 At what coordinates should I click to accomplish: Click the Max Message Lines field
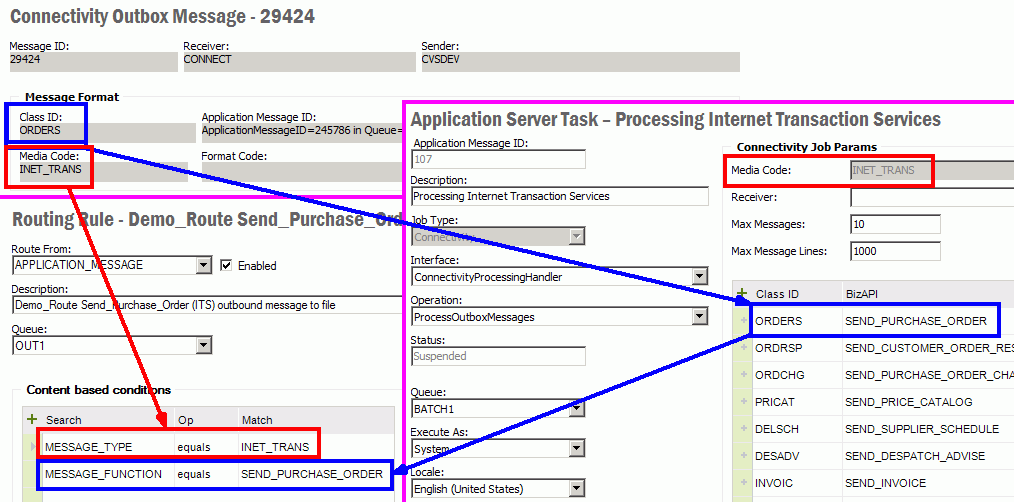895,251
